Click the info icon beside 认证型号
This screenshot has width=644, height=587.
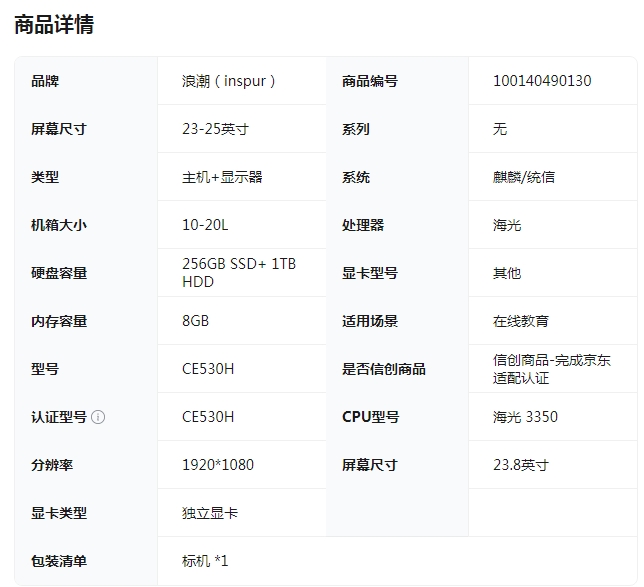pyautogui.click(x=98, y=417)
